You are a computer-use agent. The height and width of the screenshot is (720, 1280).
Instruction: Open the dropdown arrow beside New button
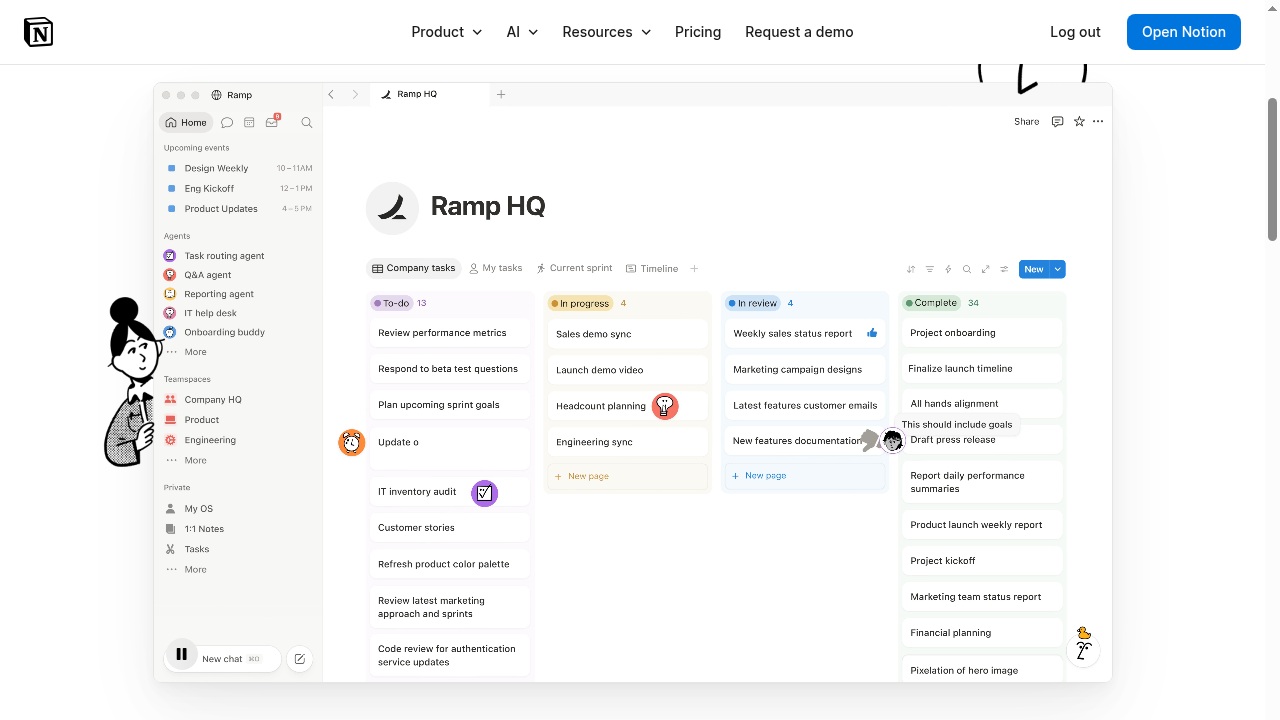pos(1058,269)
